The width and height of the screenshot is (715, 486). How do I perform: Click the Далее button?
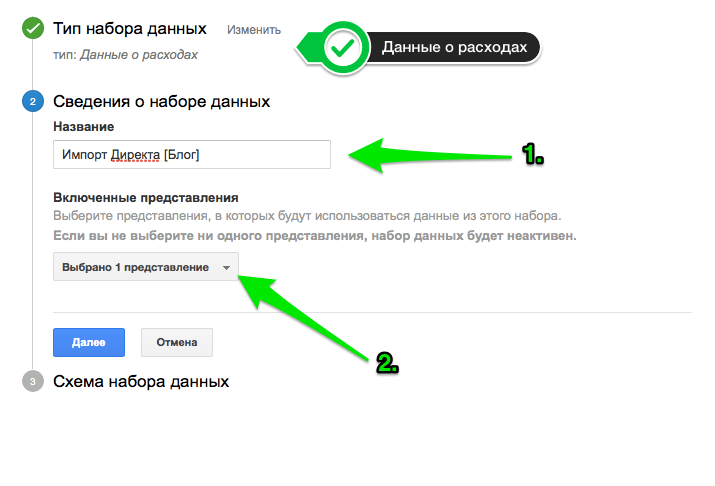pos(89,342)
